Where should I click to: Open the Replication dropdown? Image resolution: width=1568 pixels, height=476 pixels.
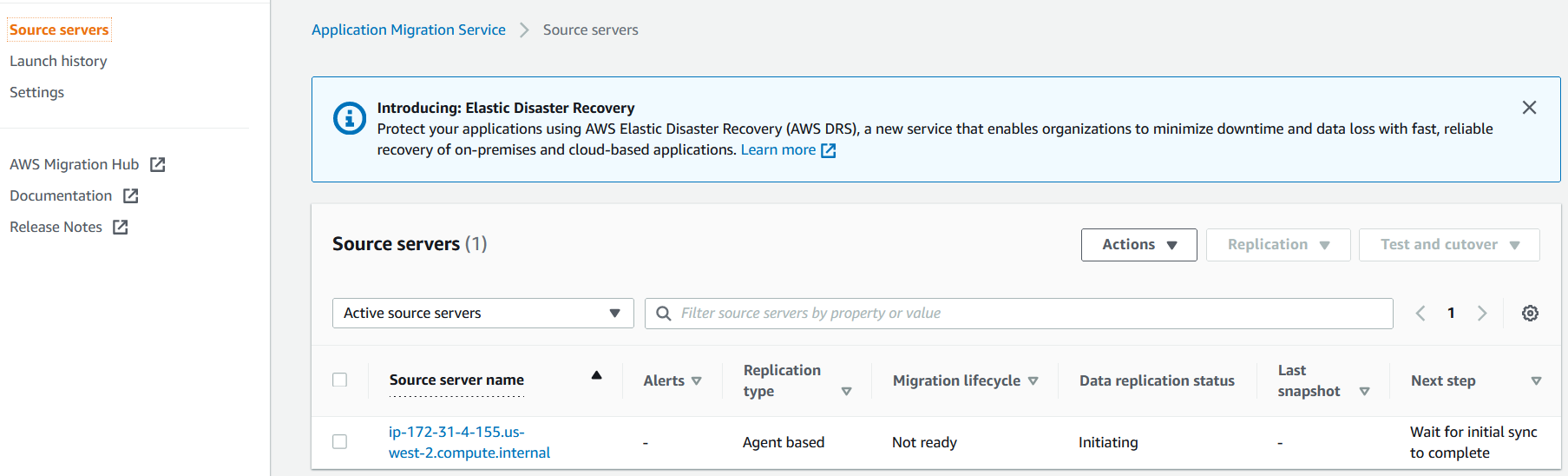click(1278, 245)
